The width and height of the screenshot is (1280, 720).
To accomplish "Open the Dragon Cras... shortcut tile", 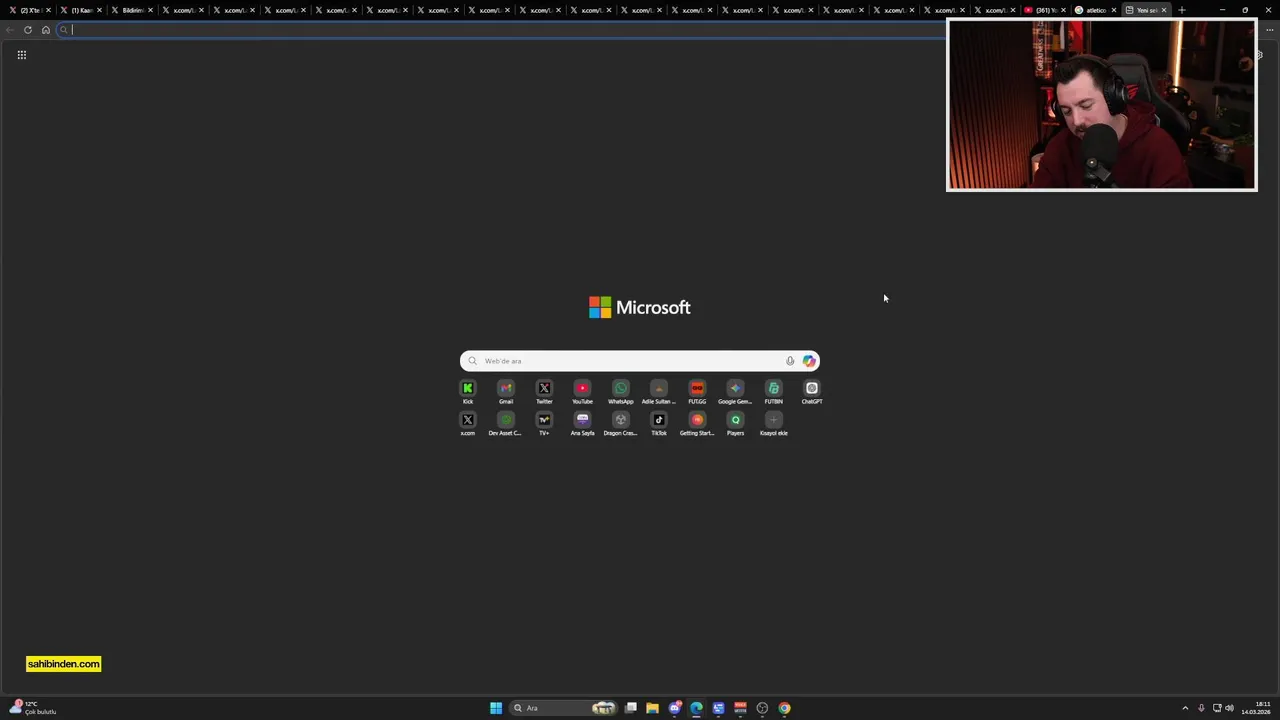I will [621, 424].
